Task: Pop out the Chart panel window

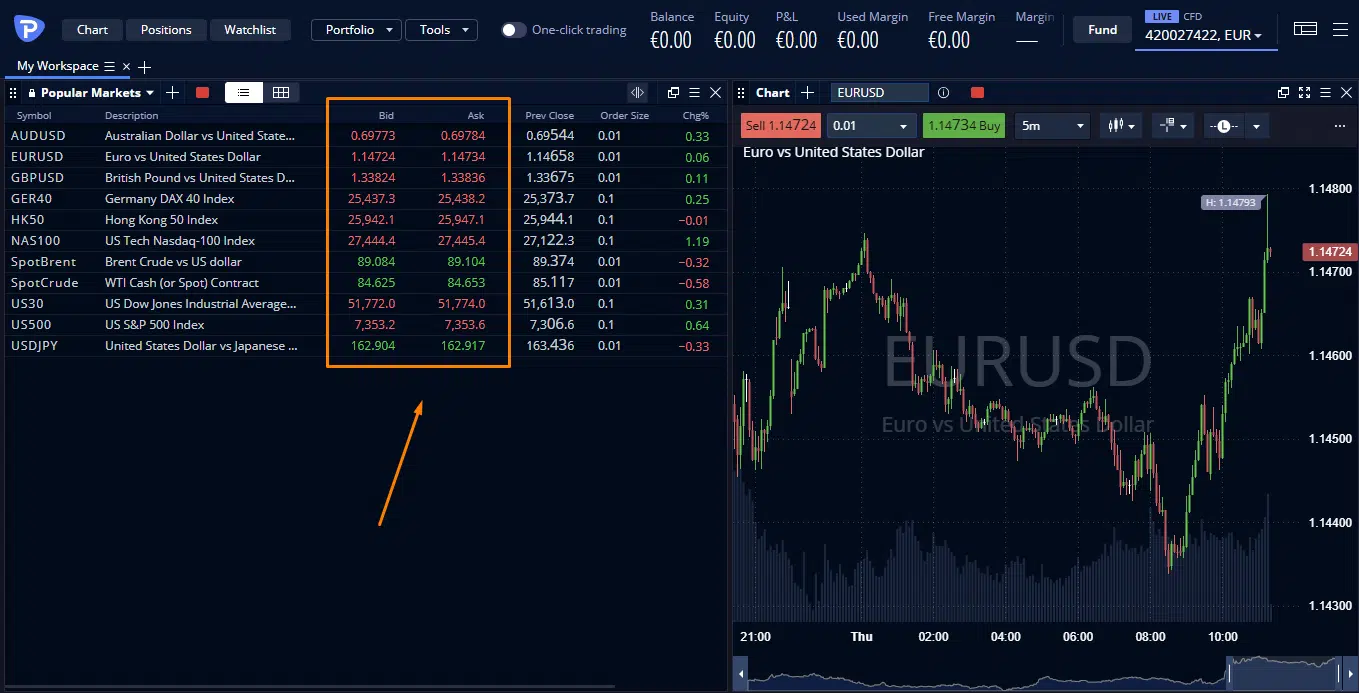Action: point(1284,92)
